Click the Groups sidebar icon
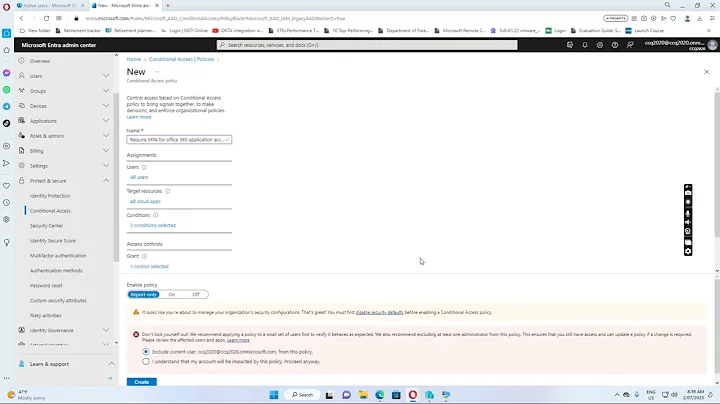 [22, 90]
